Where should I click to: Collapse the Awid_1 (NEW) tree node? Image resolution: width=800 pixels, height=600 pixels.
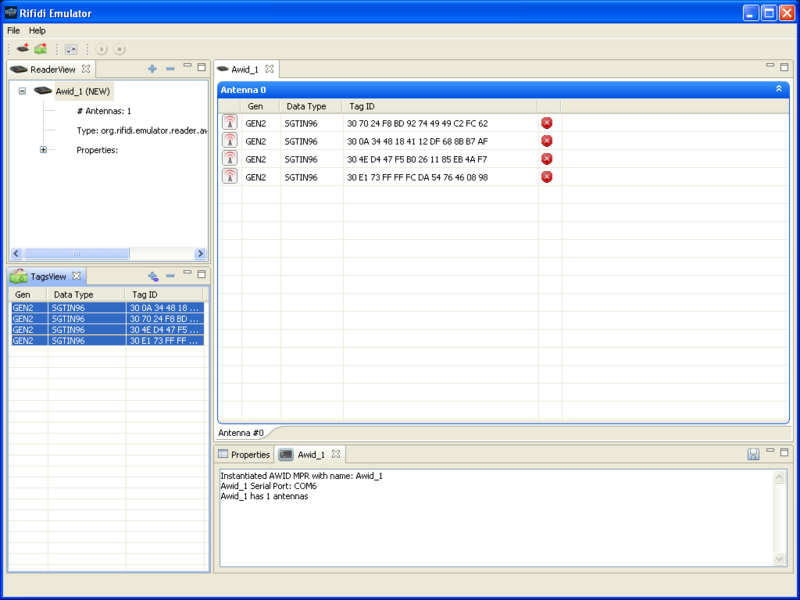(x=22, y=91)
